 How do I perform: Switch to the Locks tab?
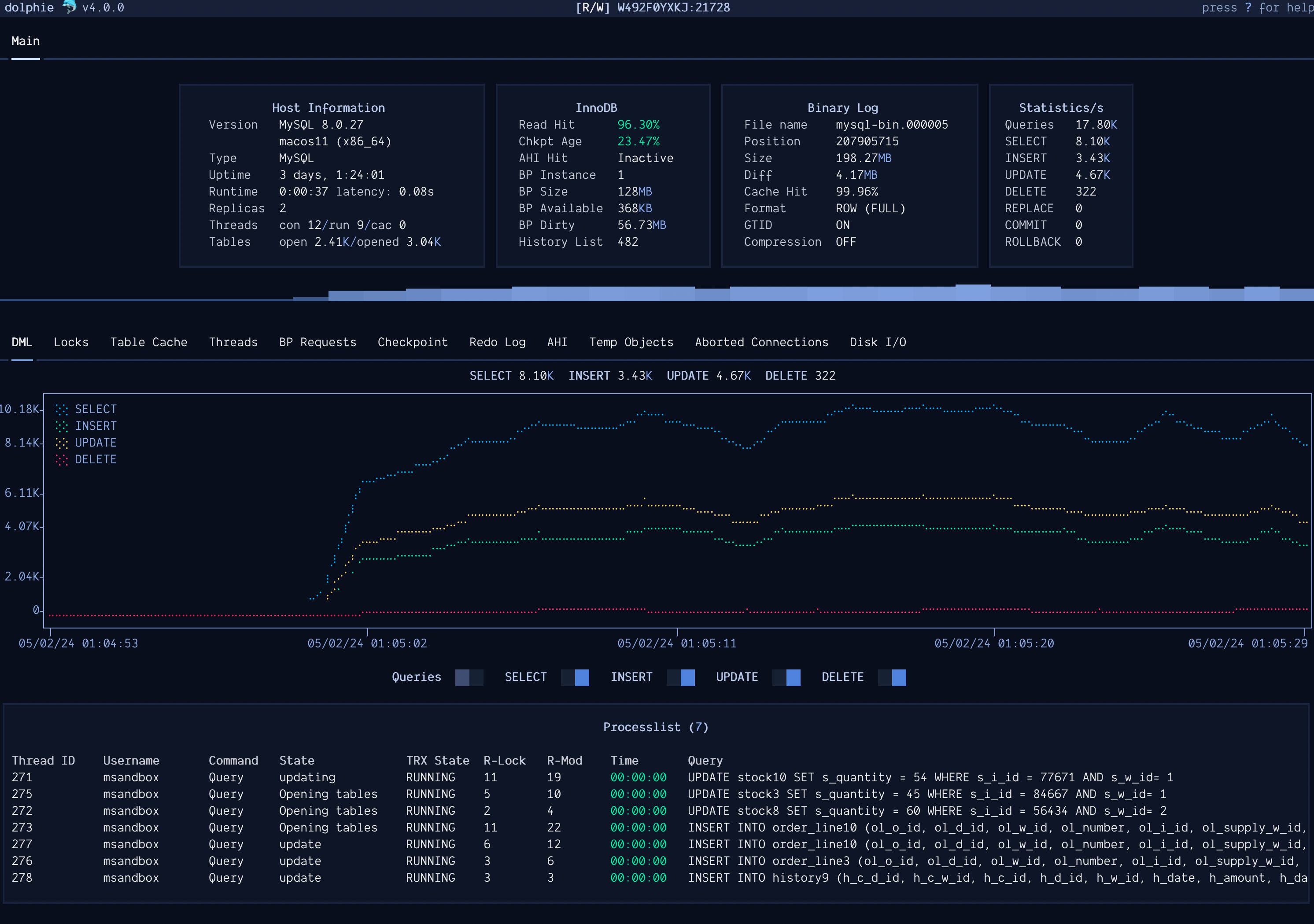point(71,342)
